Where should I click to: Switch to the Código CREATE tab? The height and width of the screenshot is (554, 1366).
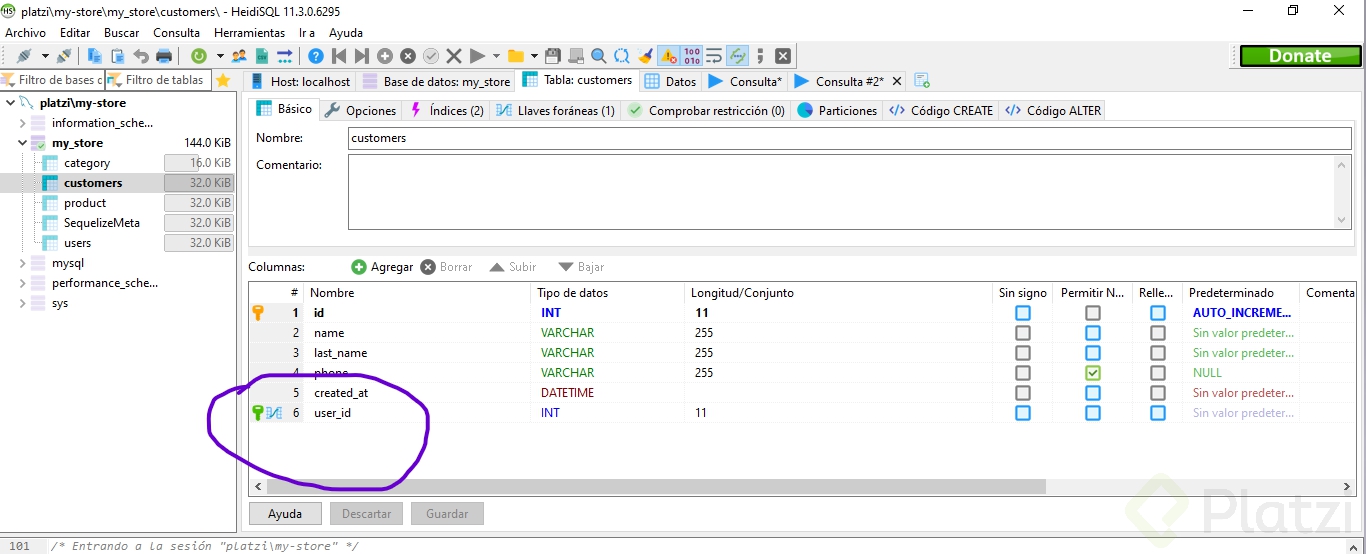[941, 111]
